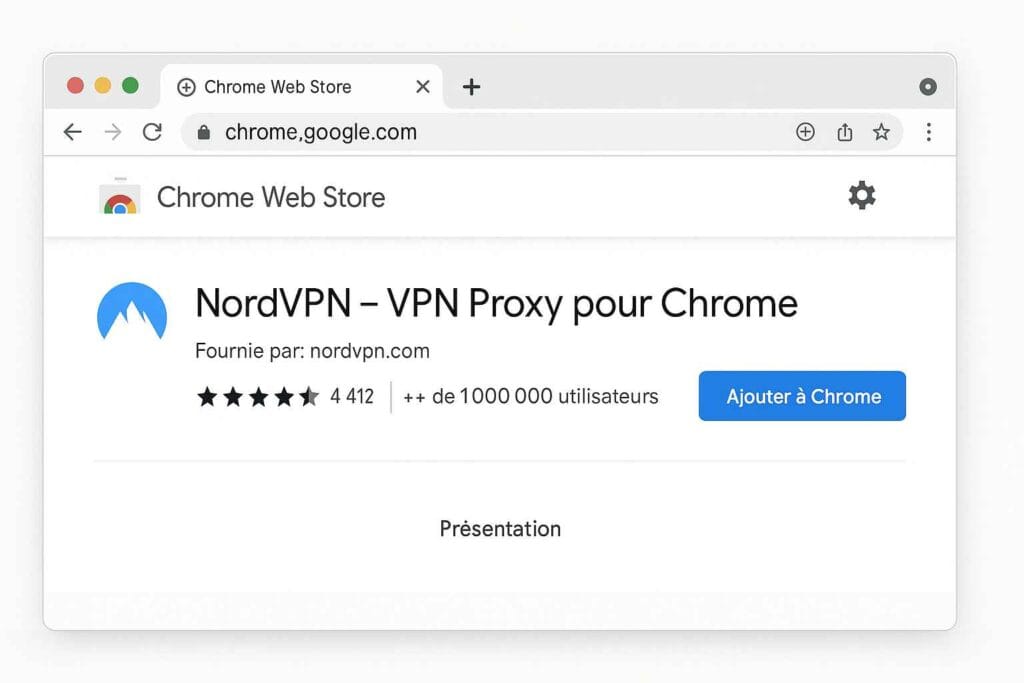Image resolution: width=1024 pixels, height=683 pixels.
Task: Close the Chrome Web Store tab
Action: pos(423,87)
